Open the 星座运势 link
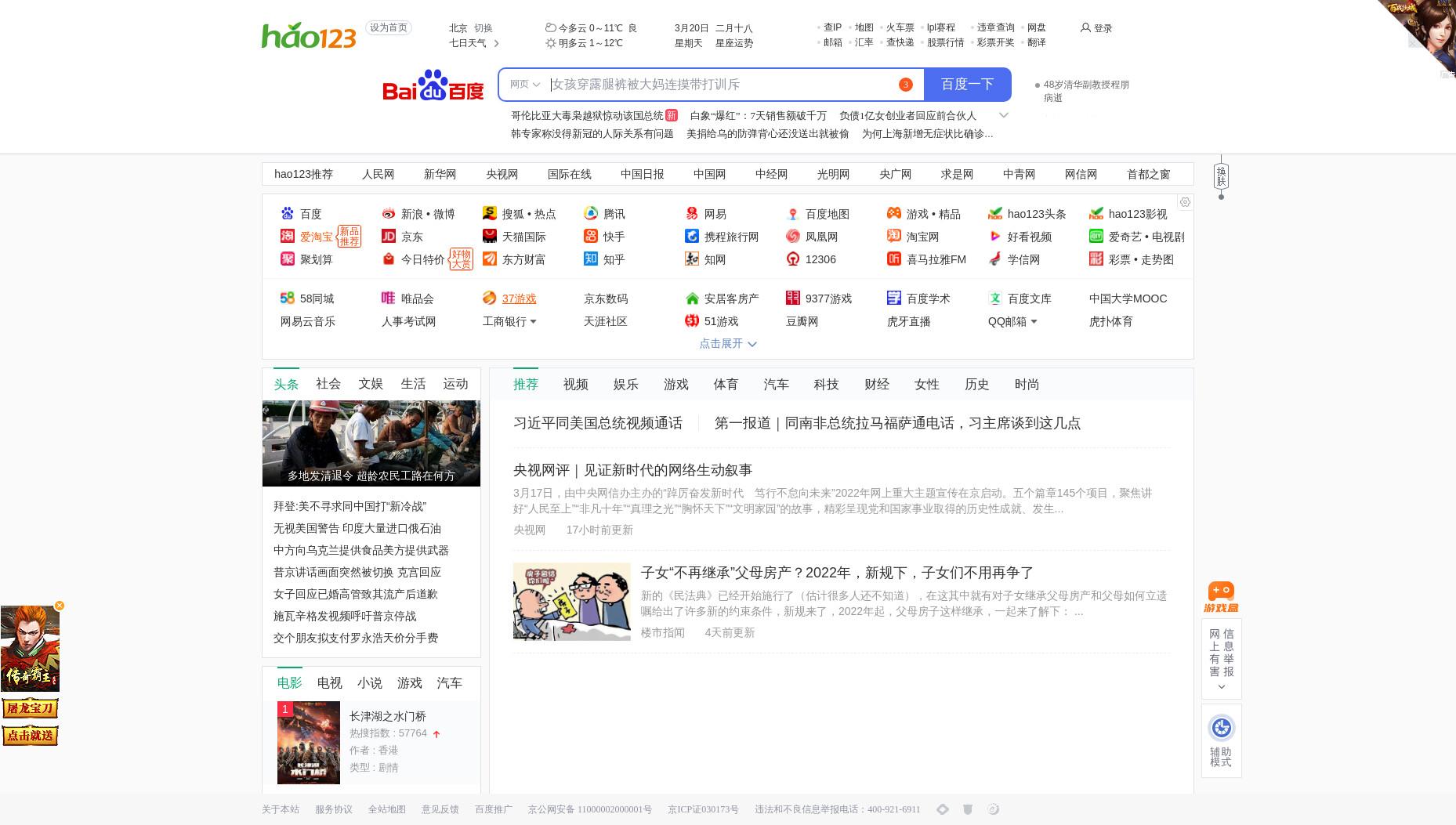This screenshot has height=825, width=1456. pyautogui.click(x=733, y=43)
